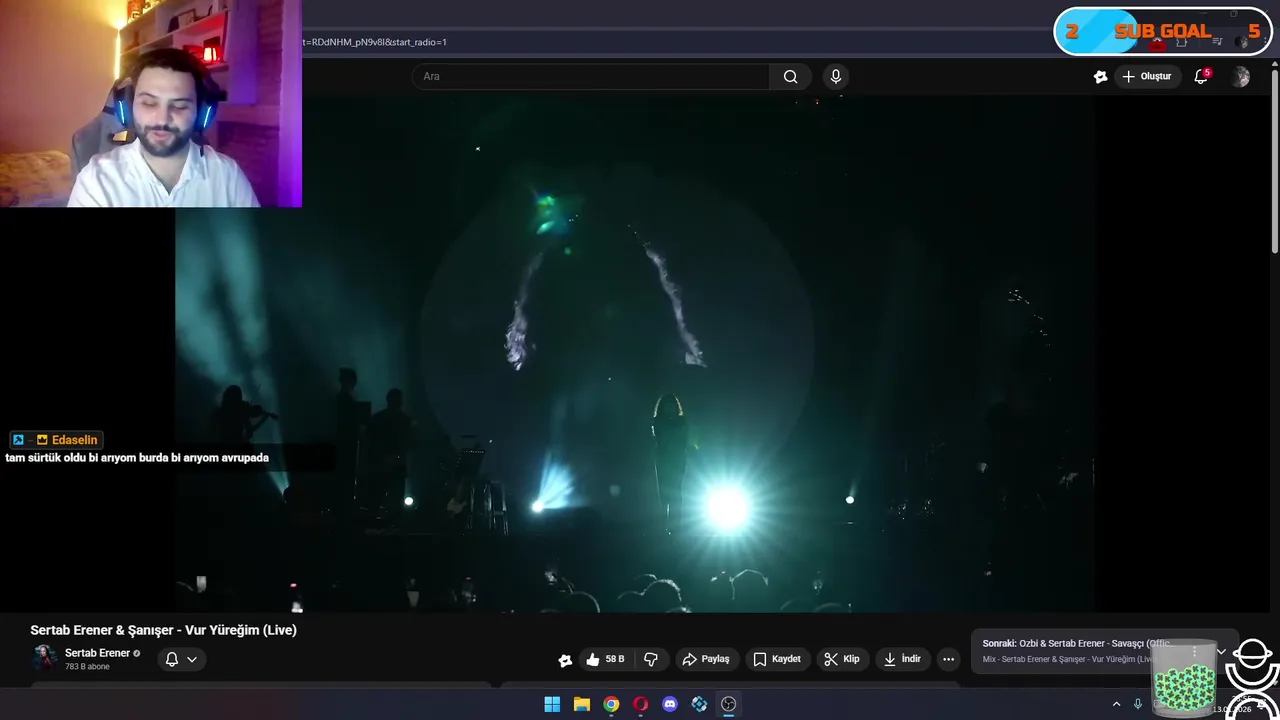Viewport: 1280px width, 720px height.
Task: Download video with İndir button
Action: [x=903, y=659]
